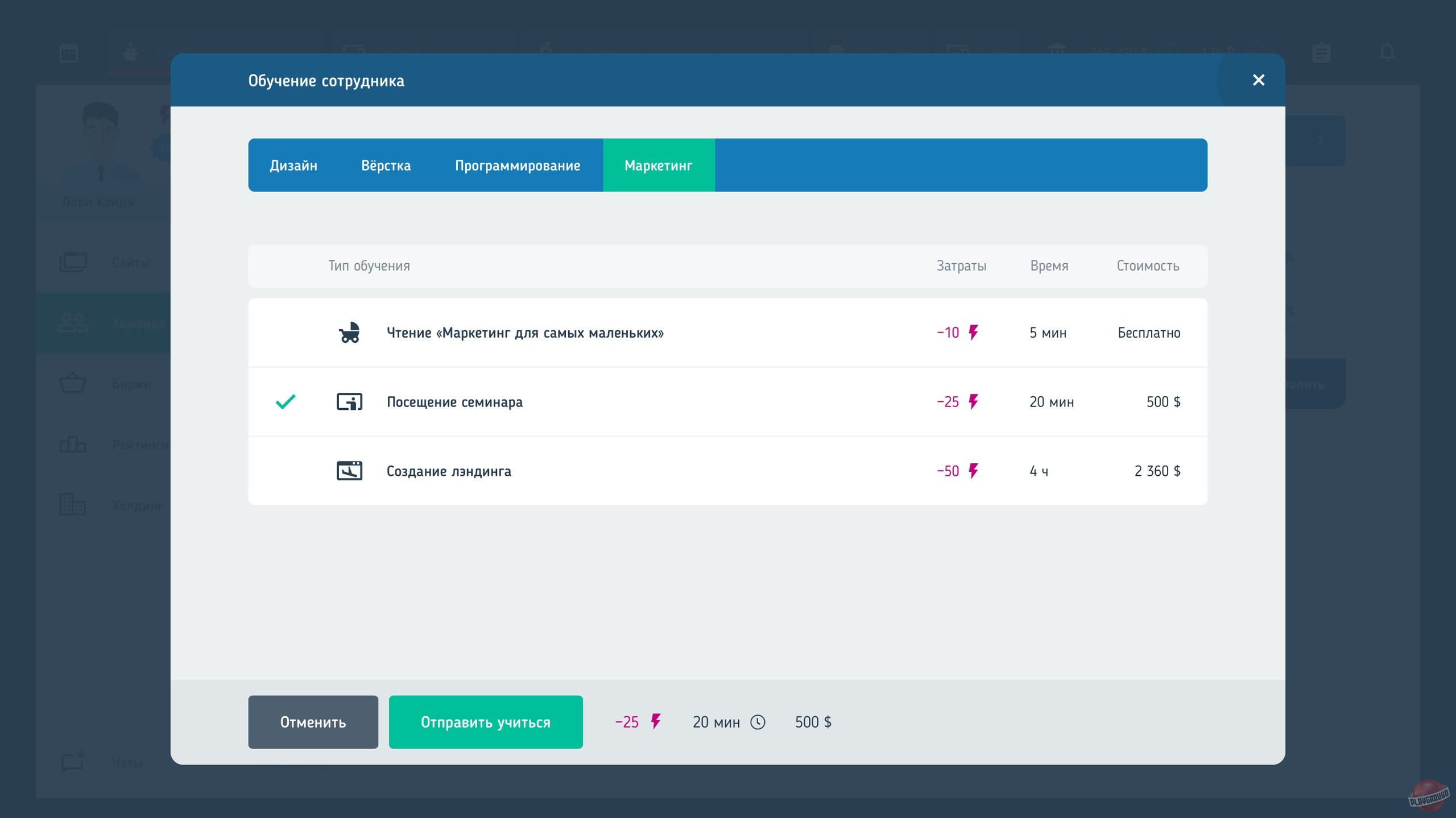Screen dimensions: 1456x818
Task: Uncheck the green checkmark for seminar
Action: tap(286, 402)
